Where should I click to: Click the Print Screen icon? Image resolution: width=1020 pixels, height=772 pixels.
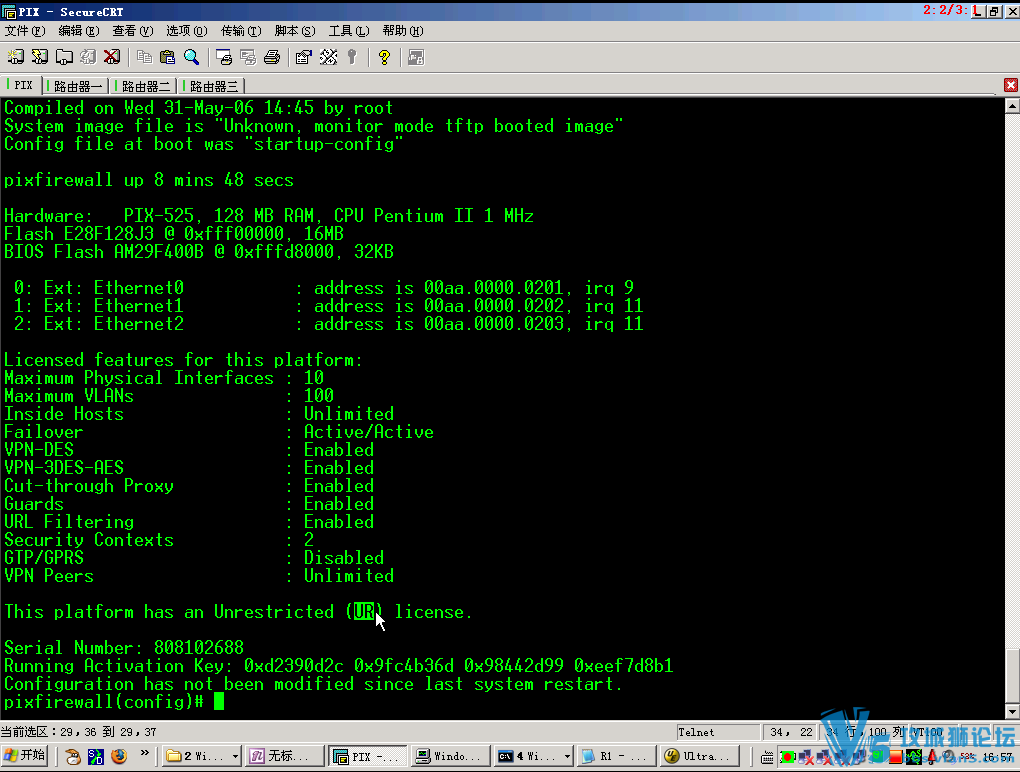[224, 57]
